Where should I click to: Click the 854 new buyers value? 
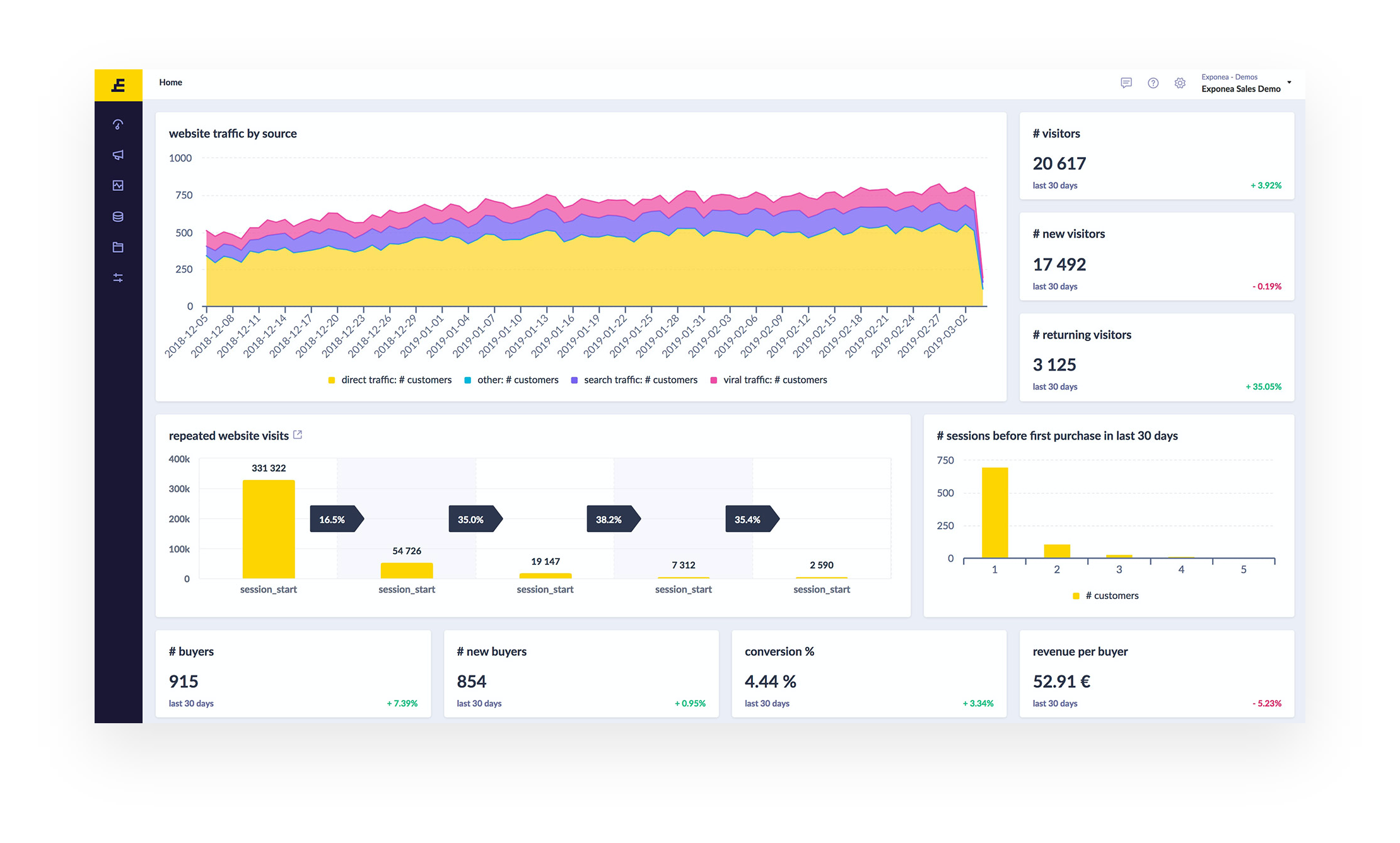pyautogui.click(x=471, y=682)
